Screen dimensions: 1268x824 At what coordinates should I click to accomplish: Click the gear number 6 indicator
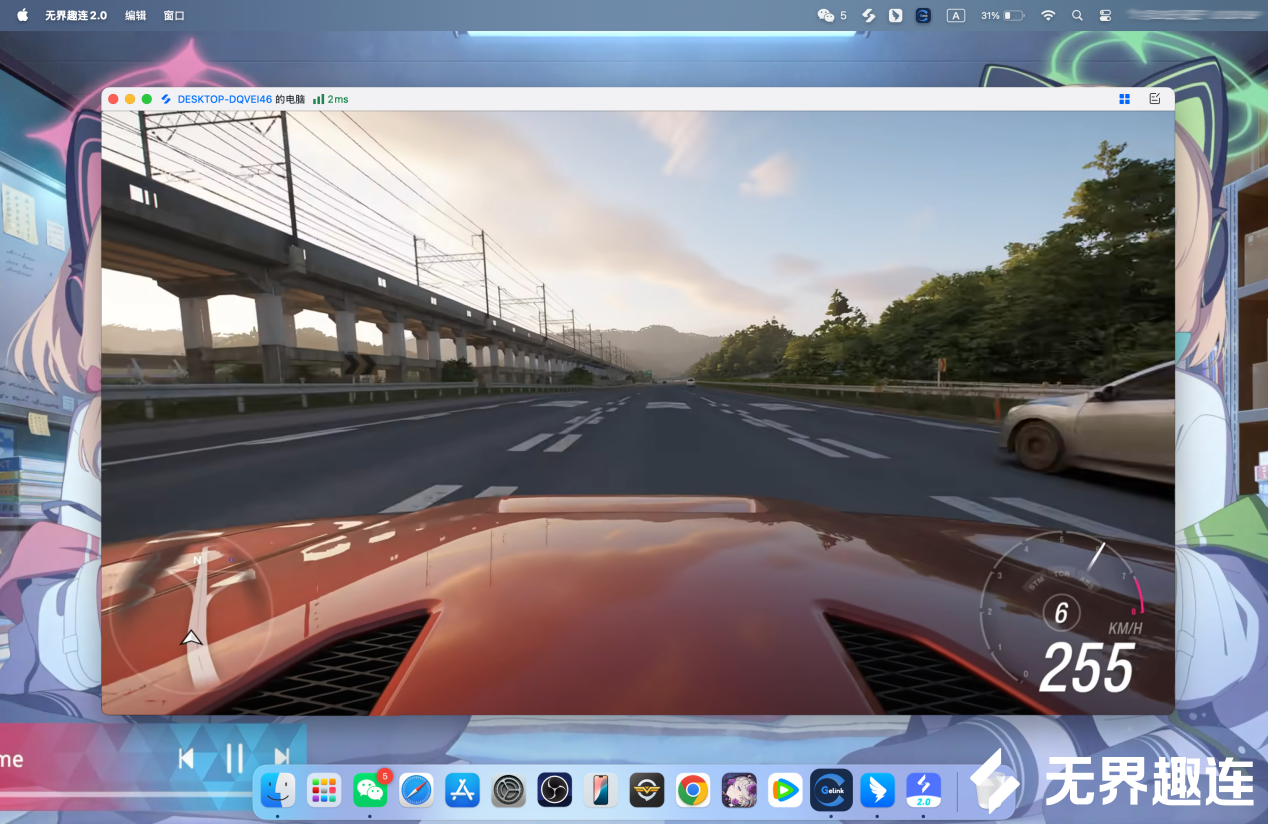tap(1061, 612)
